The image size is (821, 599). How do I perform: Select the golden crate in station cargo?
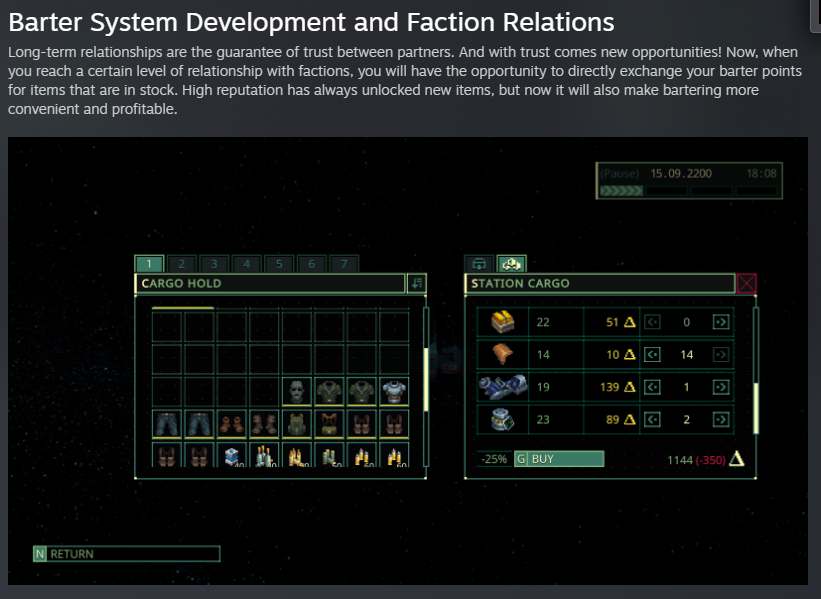click(x=503, y=321)
